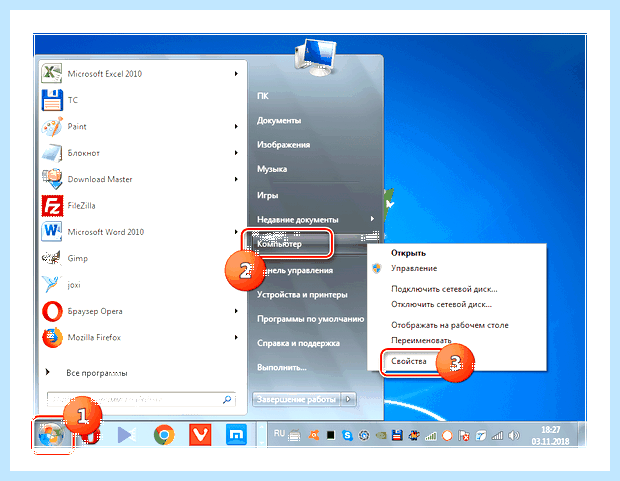This screenshot has width=620, height=481.
Task: Open Программы по умолчанию
Action: 310,319
